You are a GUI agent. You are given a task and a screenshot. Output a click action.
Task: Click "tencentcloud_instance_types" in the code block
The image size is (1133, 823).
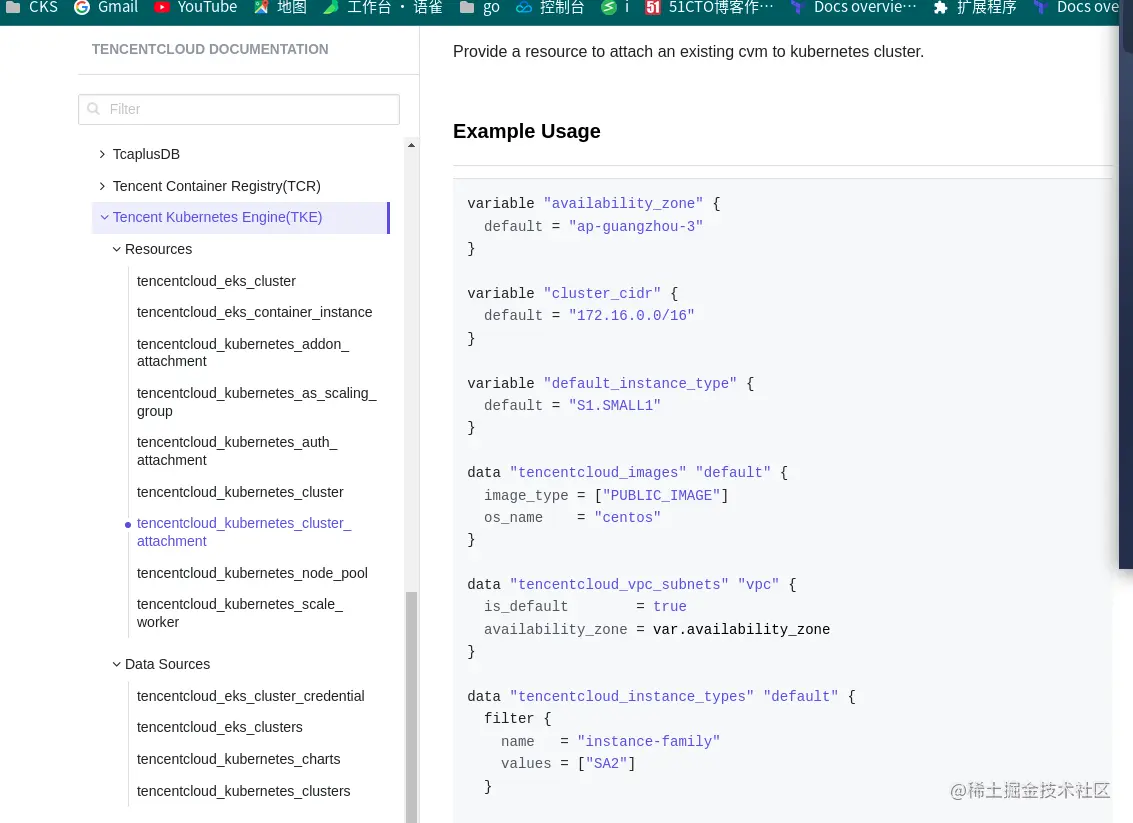[632, 697]
